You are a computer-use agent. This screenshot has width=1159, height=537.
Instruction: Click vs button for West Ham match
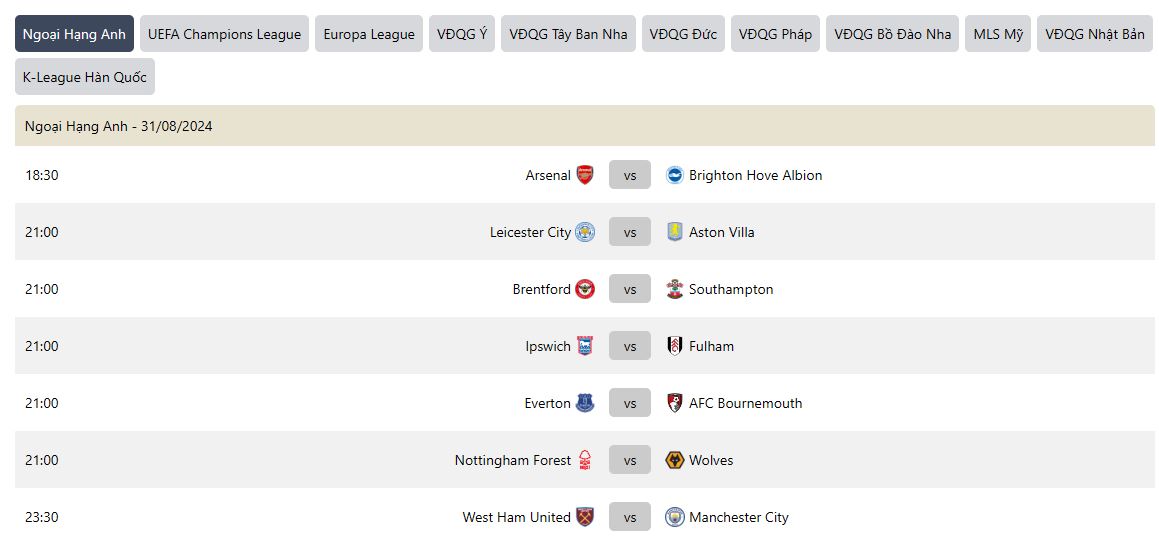coord(630,517)
